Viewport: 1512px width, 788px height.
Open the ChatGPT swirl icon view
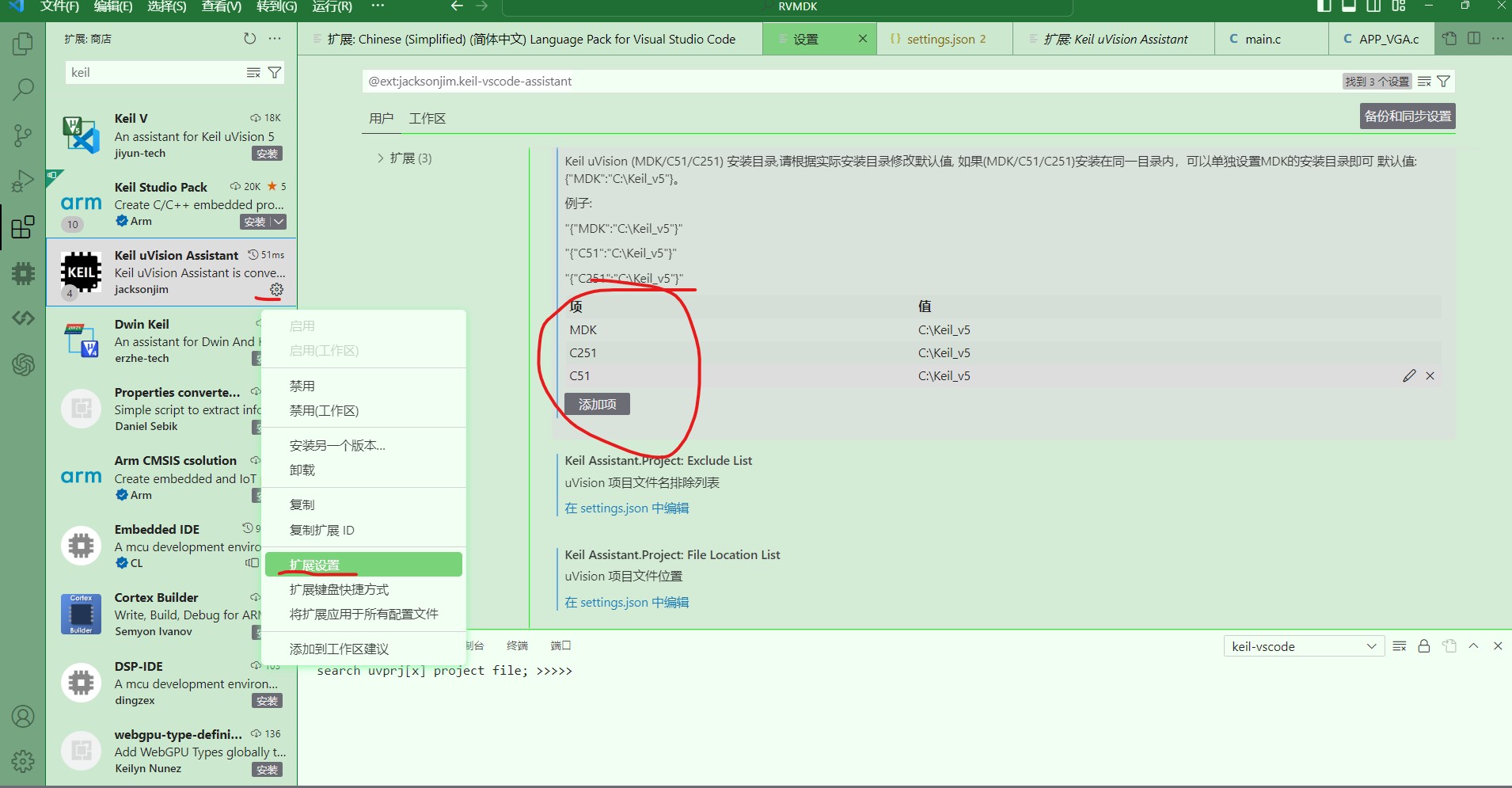click(x=23, y=364)
